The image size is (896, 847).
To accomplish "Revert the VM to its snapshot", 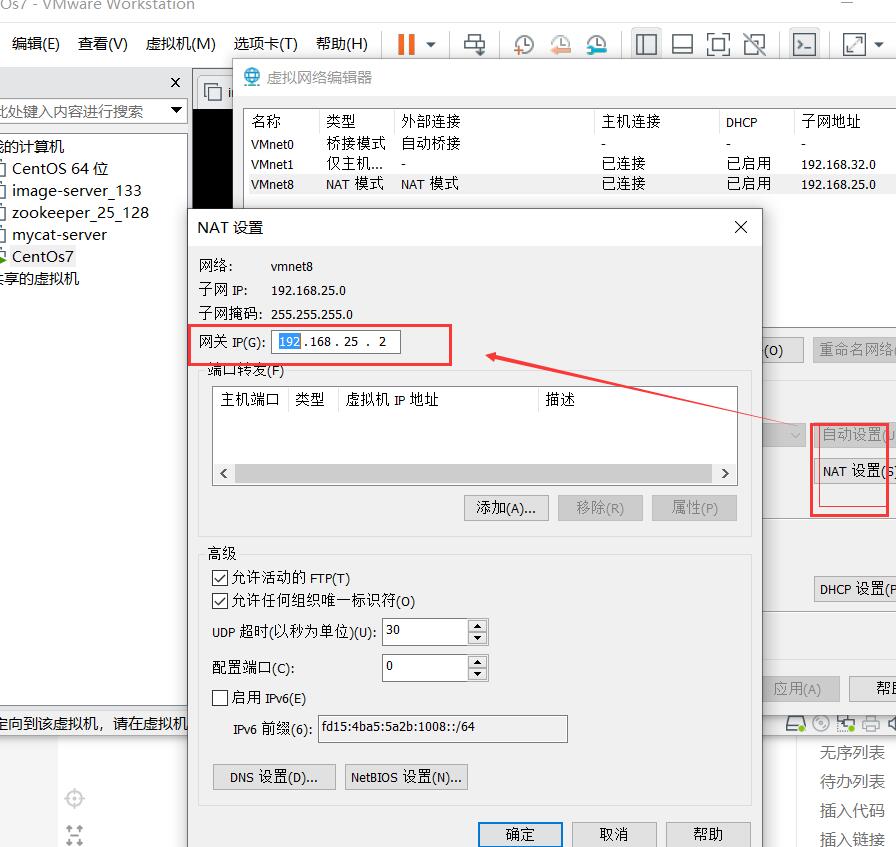I will [x=559, y=43].
